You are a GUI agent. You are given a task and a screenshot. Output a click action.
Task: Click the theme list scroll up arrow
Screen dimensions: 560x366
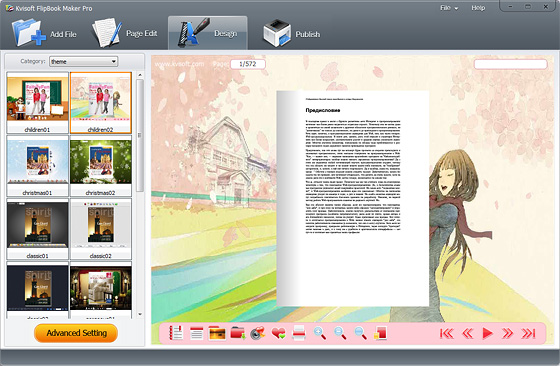point(140,75)
